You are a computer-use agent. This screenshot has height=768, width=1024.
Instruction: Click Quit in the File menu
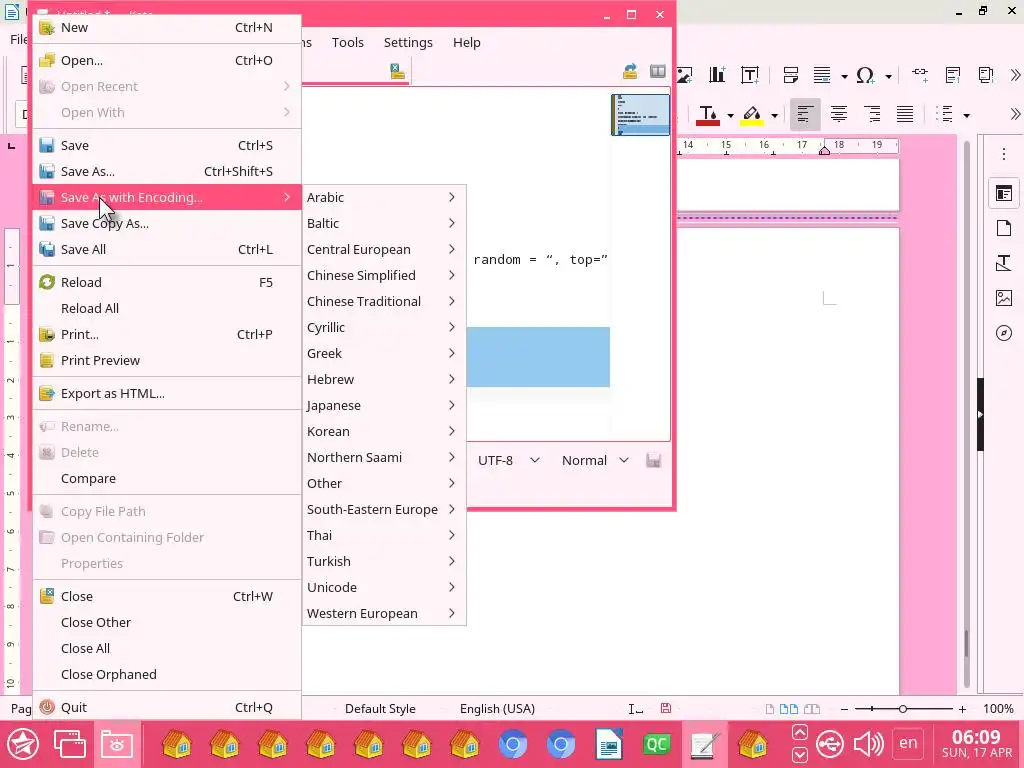click(167, 707)
